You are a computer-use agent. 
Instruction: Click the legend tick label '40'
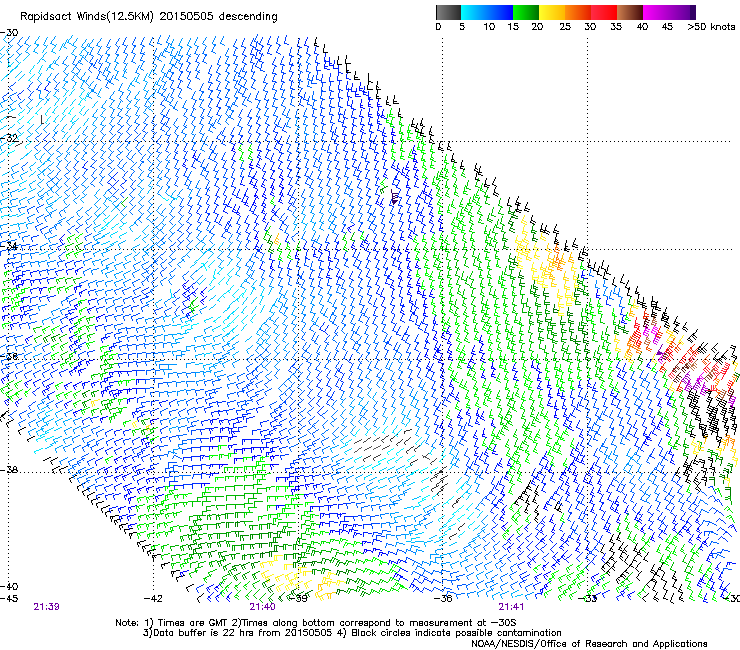click(x=642, y=27)
